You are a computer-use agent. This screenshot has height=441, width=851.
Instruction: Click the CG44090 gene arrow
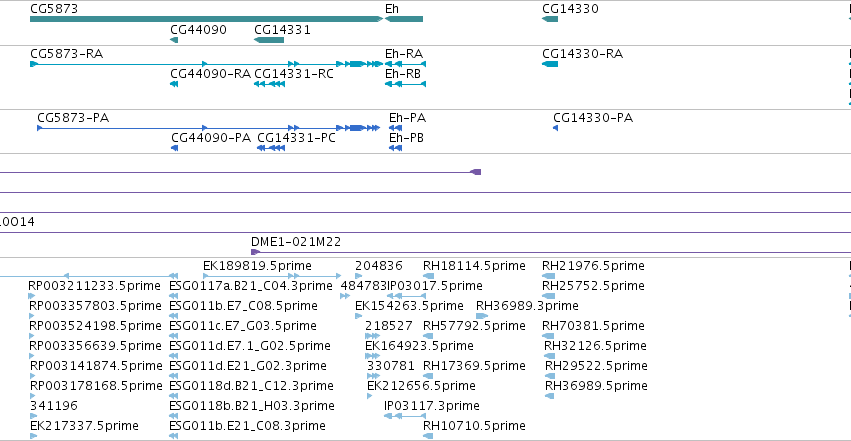click(x=174, y=40)
